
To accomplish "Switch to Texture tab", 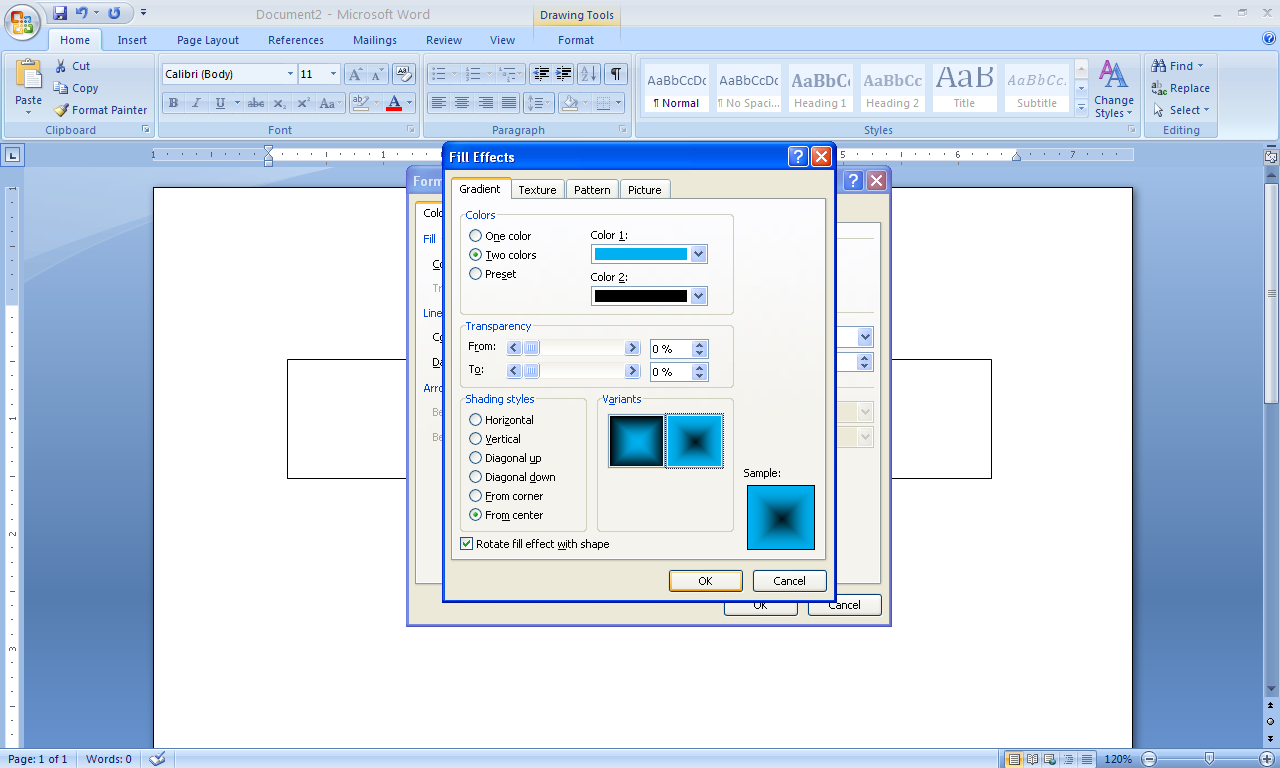I will 537,190.
